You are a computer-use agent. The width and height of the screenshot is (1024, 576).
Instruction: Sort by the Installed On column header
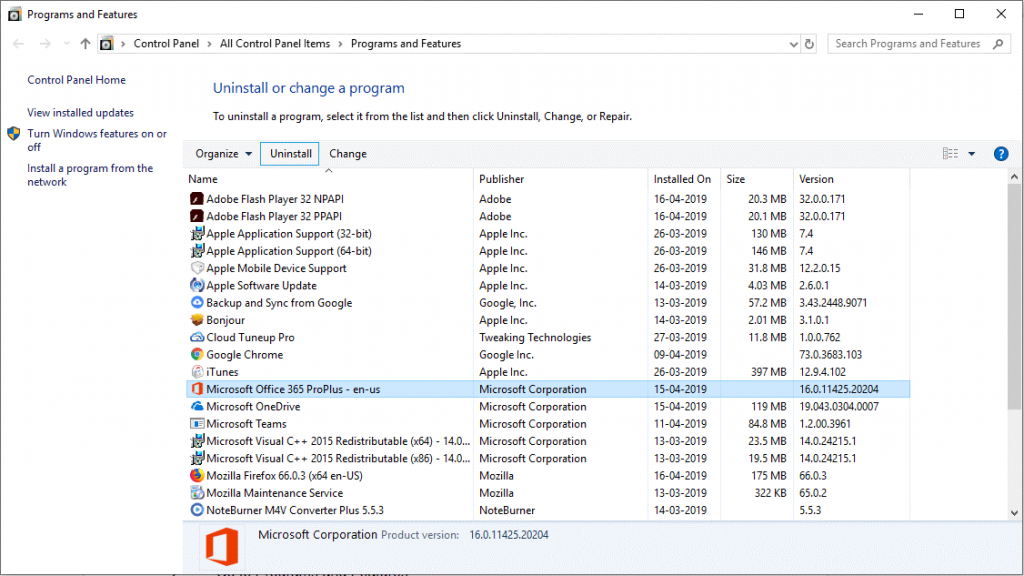[684, 179]
